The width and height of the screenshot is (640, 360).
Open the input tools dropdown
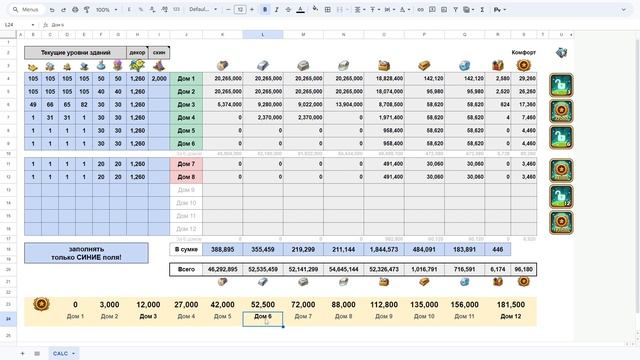pyautogui.click(x=500, y=10)
